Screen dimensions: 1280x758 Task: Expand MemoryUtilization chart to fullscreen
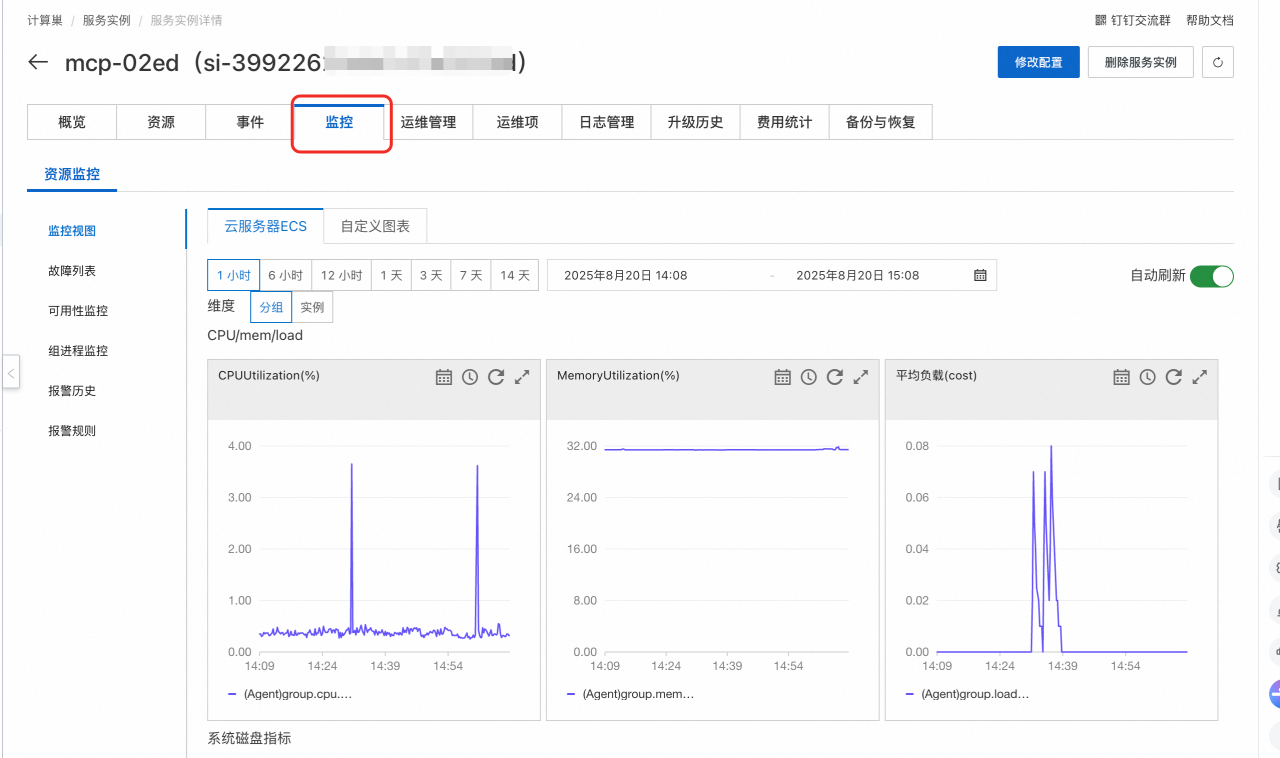[861, 377]
